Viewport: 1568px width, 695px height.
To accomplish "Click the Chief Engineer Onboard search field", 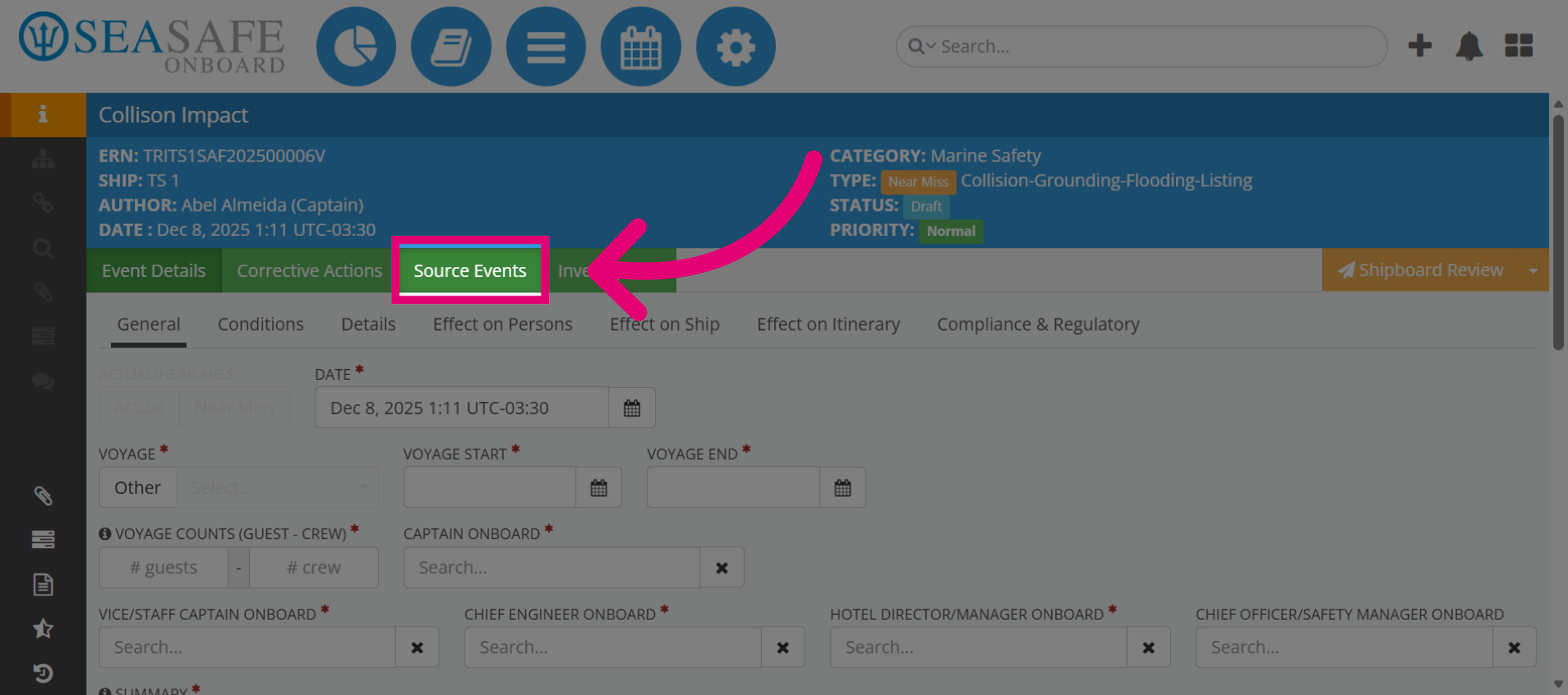I will click(613, 648).
